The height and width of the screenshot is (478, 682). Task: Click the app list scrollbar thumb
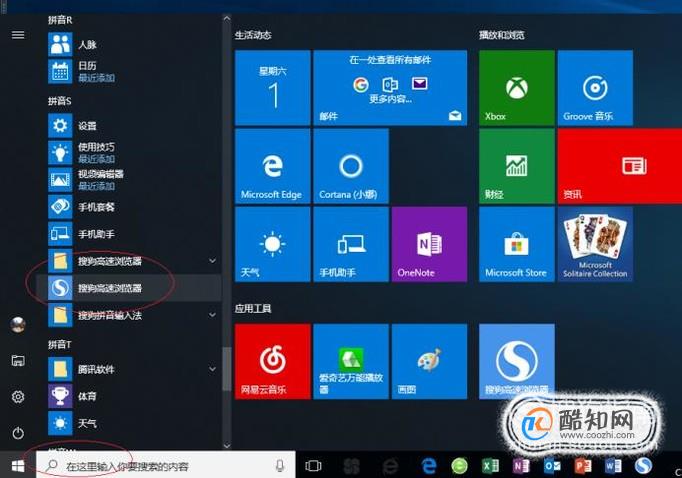pyautogui.click(x=227, y=369)
